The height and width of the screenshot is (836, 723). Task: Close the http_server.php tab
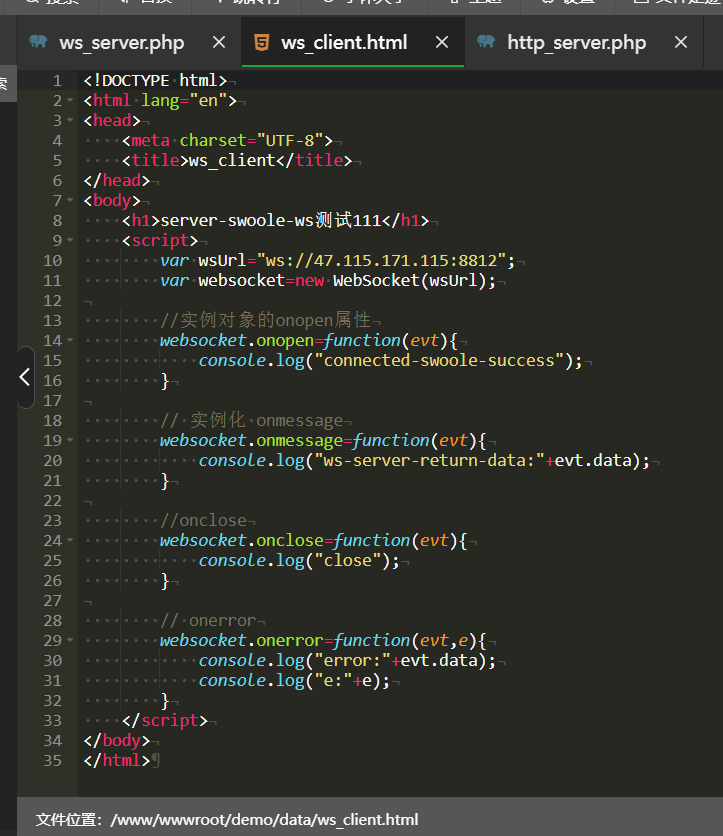(x=681, y=43)
